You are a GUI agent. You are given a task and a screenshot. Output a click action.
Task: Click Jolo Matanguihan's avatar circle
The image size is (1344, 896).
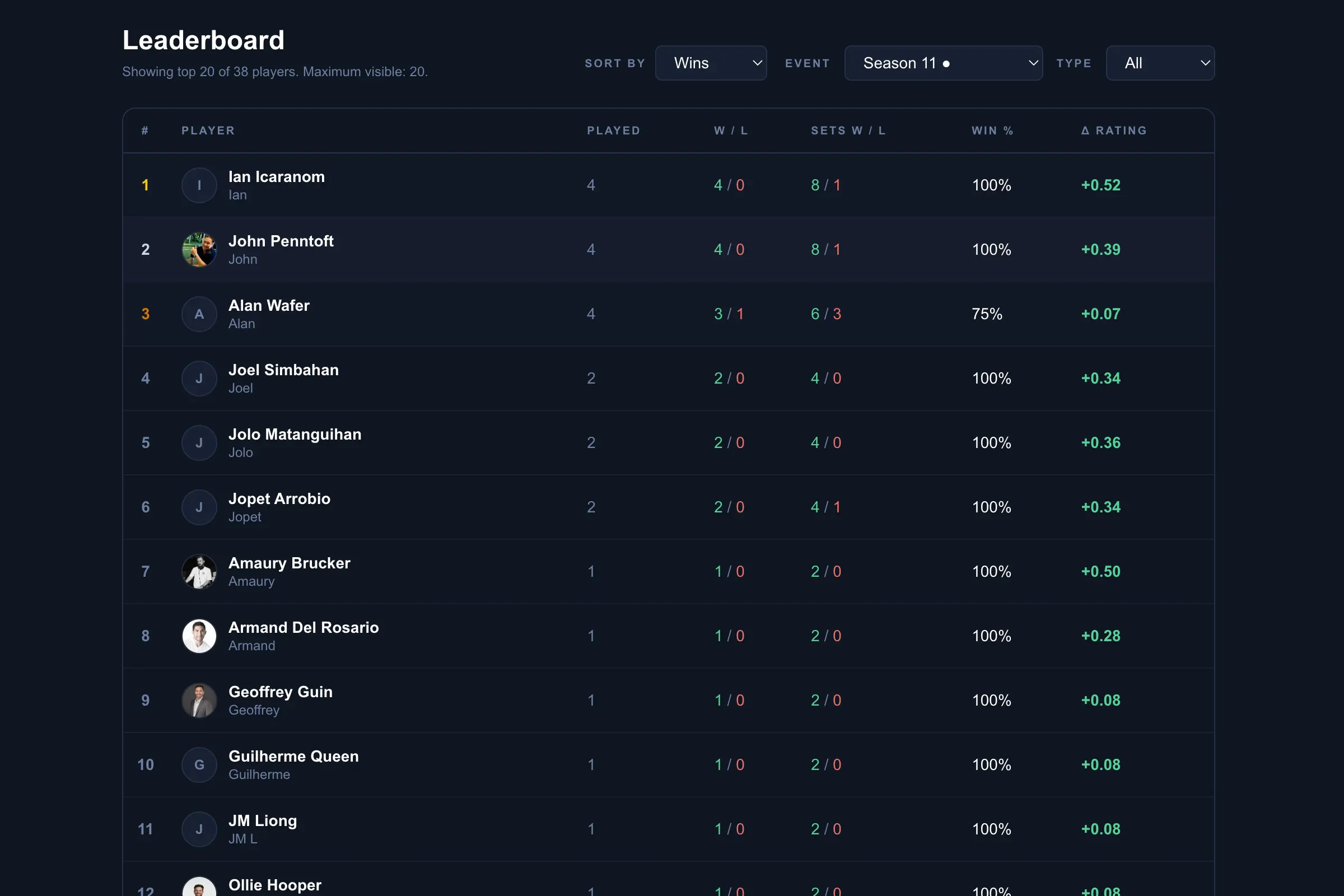199,443
